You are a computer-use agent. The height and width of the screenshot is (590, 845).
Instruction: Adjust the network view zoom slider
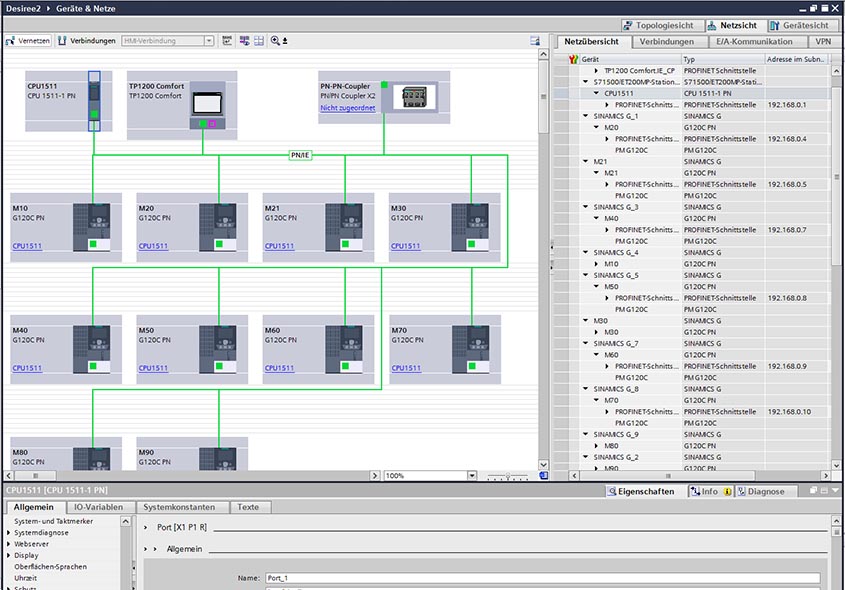[x=508, y=476]
